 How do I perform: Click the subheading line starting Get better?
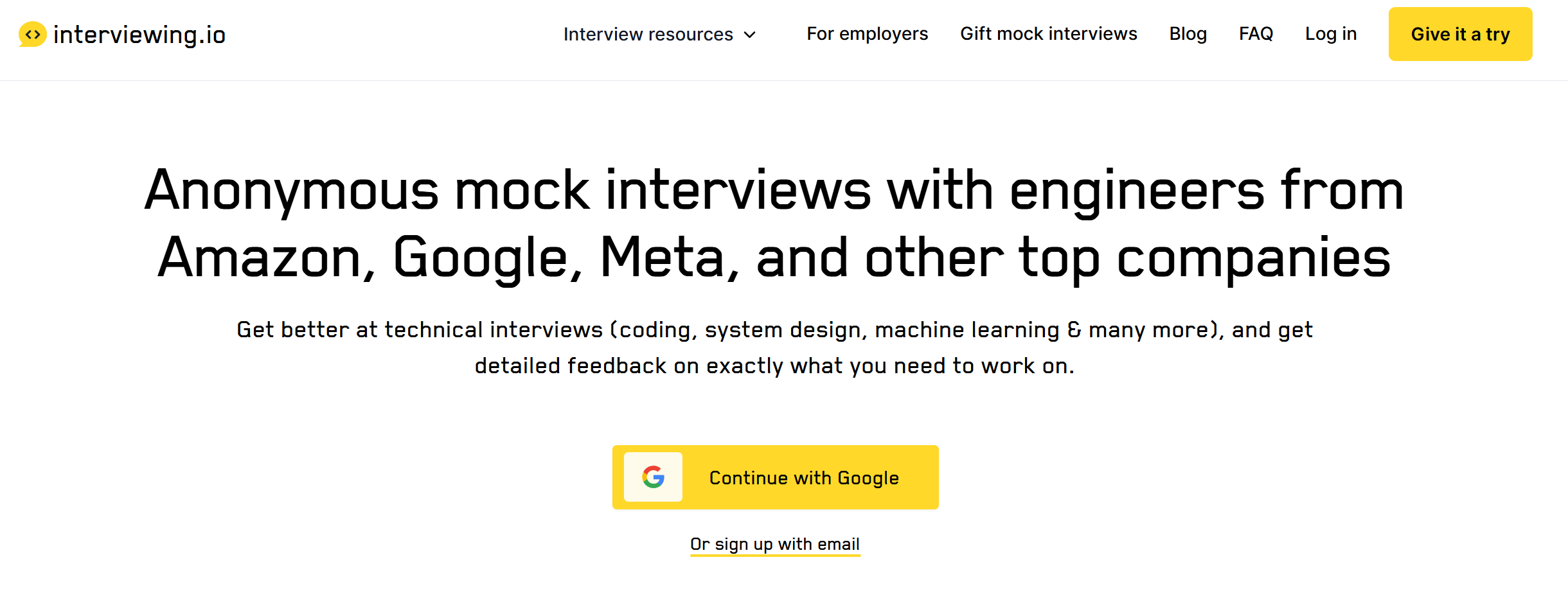774,330
